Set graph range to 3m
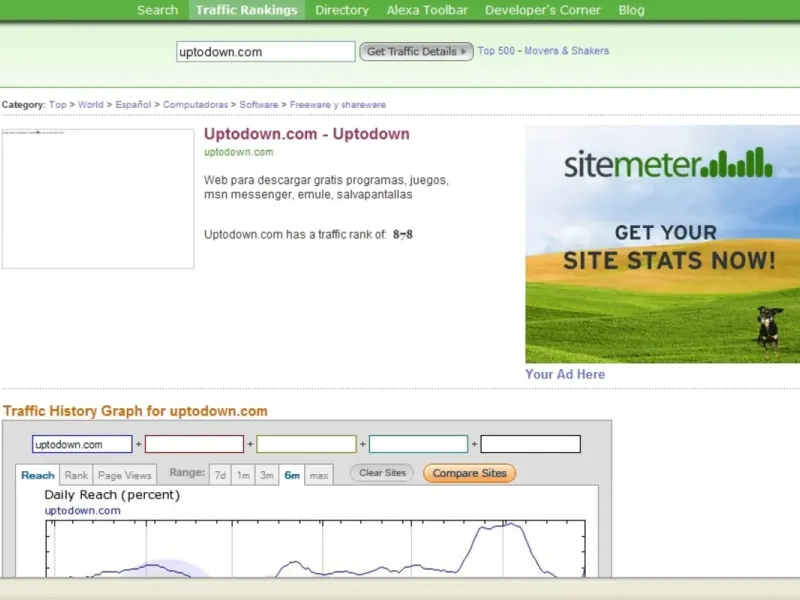The width and height of the screenshot is (800, 600). (x=267, y=475)
